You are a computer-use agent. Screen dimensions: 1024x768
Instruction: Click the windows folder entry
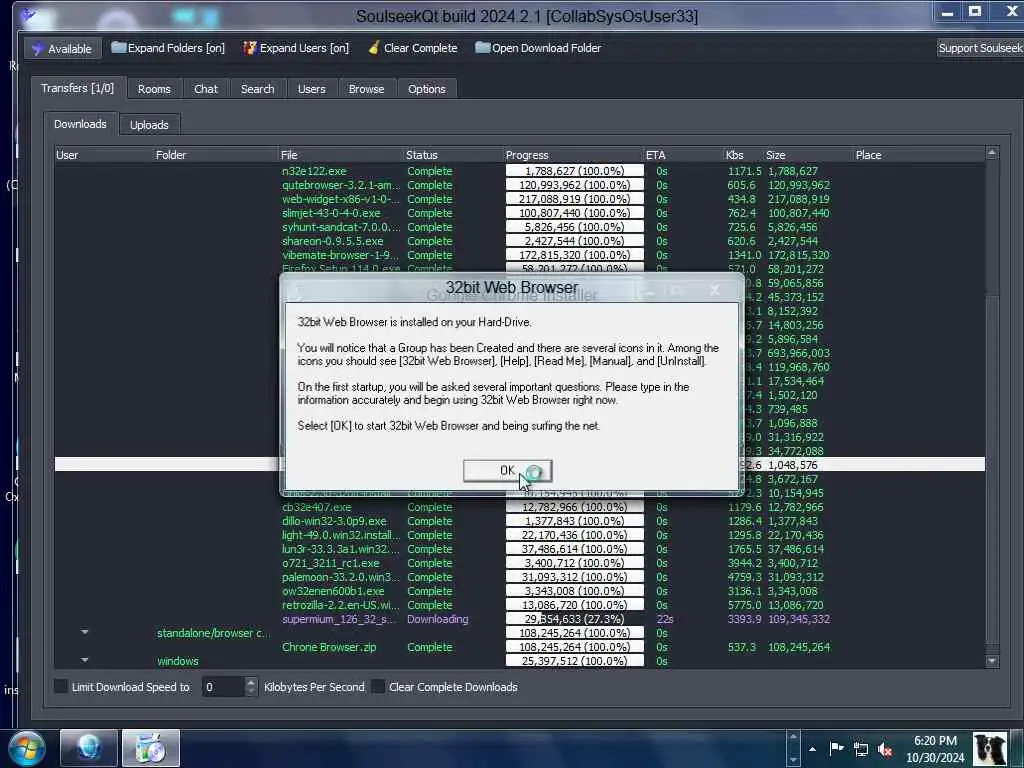(x=178, y=661)
